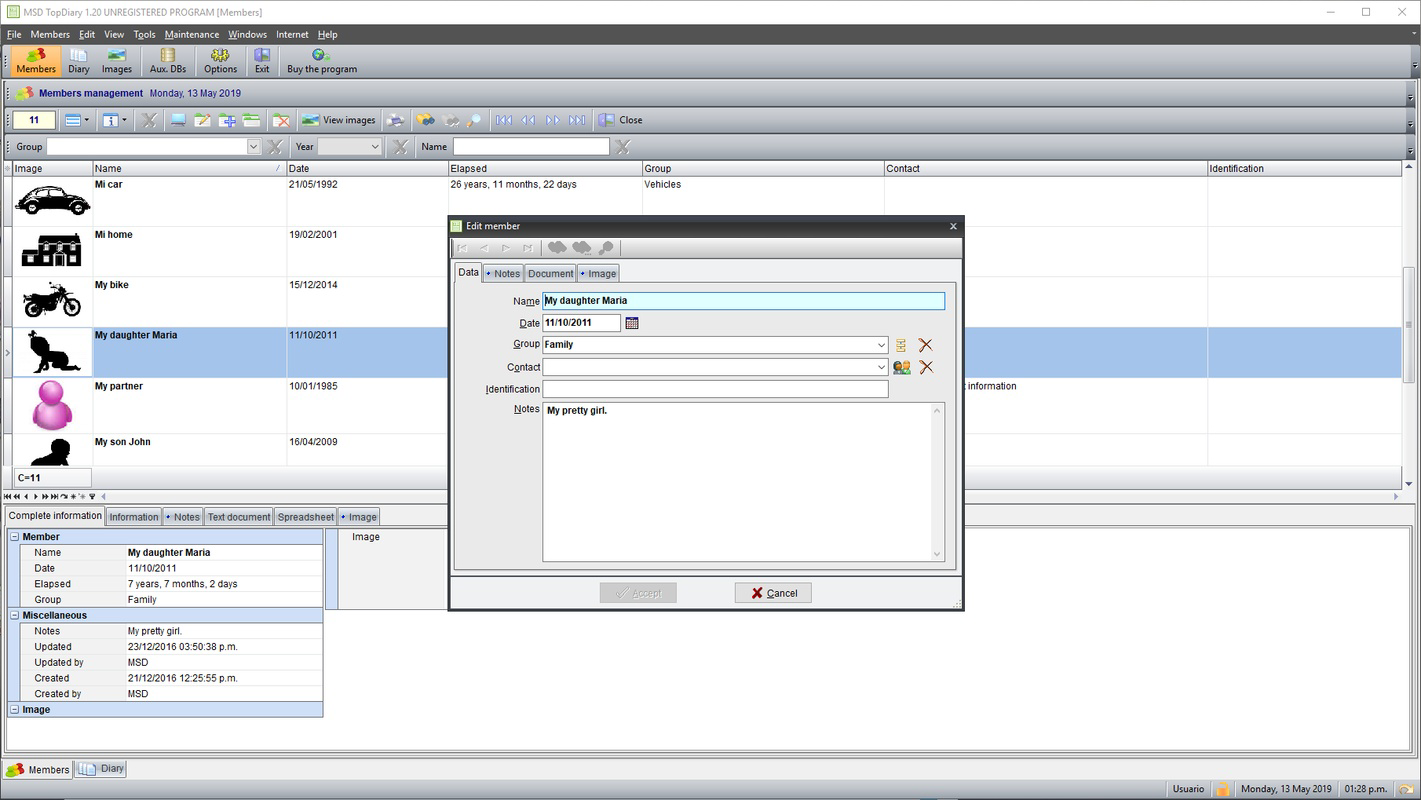Click Close in the members toolbar
Viewport: 1421px width, 800px height.
621,120
